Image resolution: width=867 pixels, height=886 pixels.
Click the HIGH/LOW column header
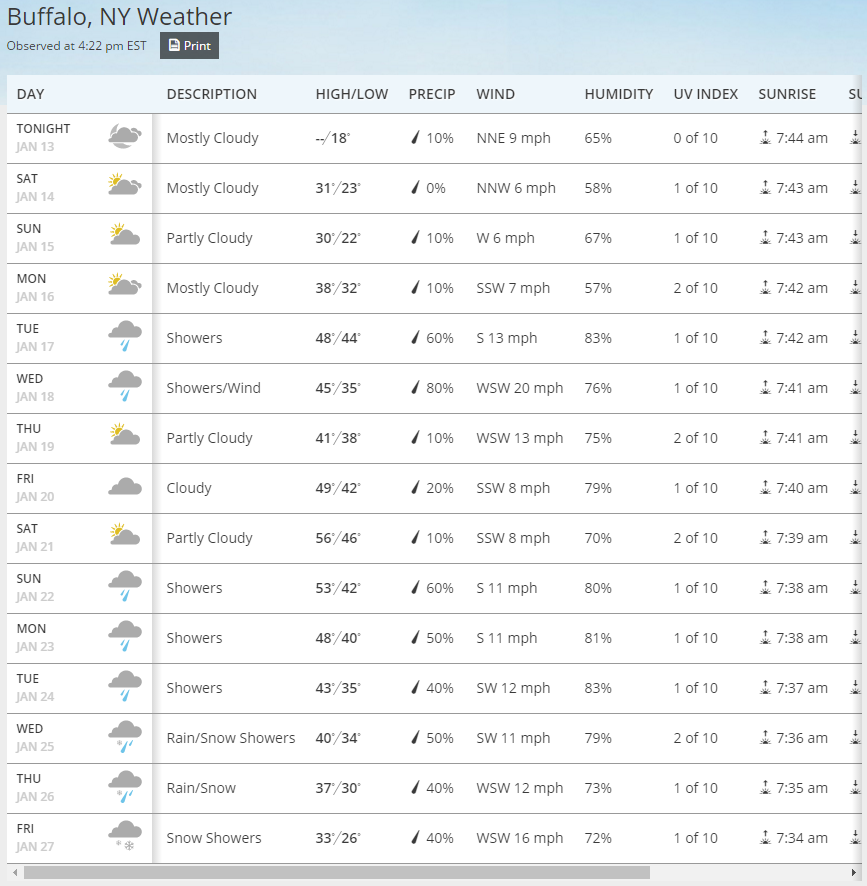pos(352,94)
